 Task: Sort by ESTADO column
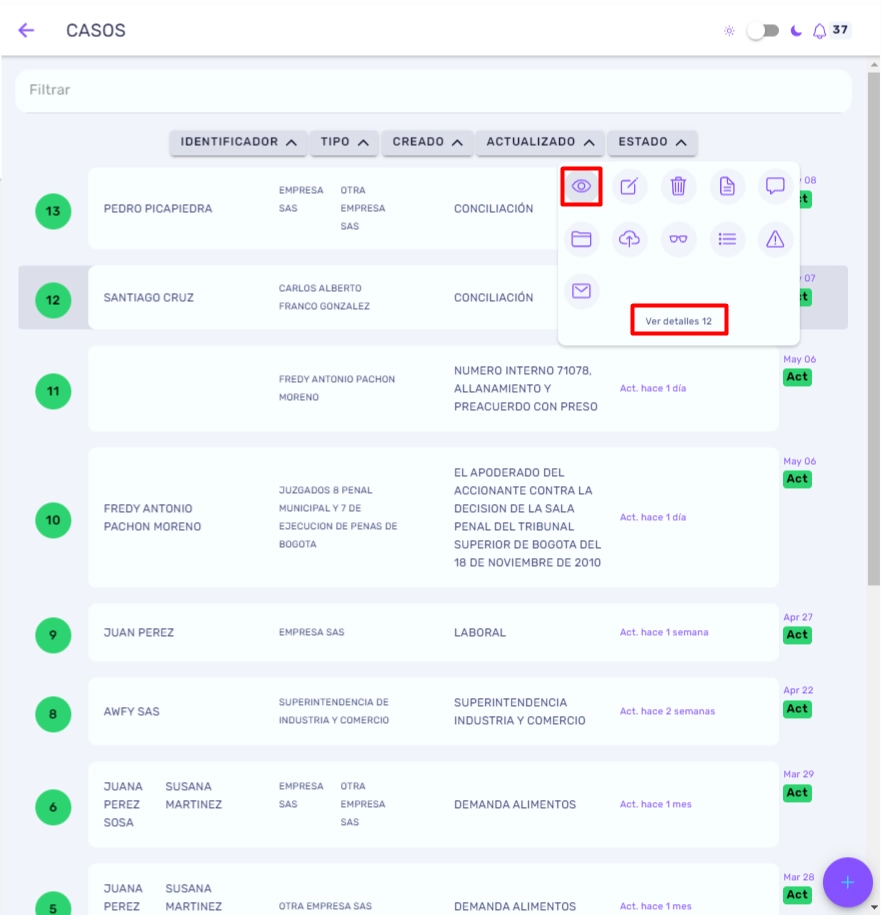click(x=652, y=142)
